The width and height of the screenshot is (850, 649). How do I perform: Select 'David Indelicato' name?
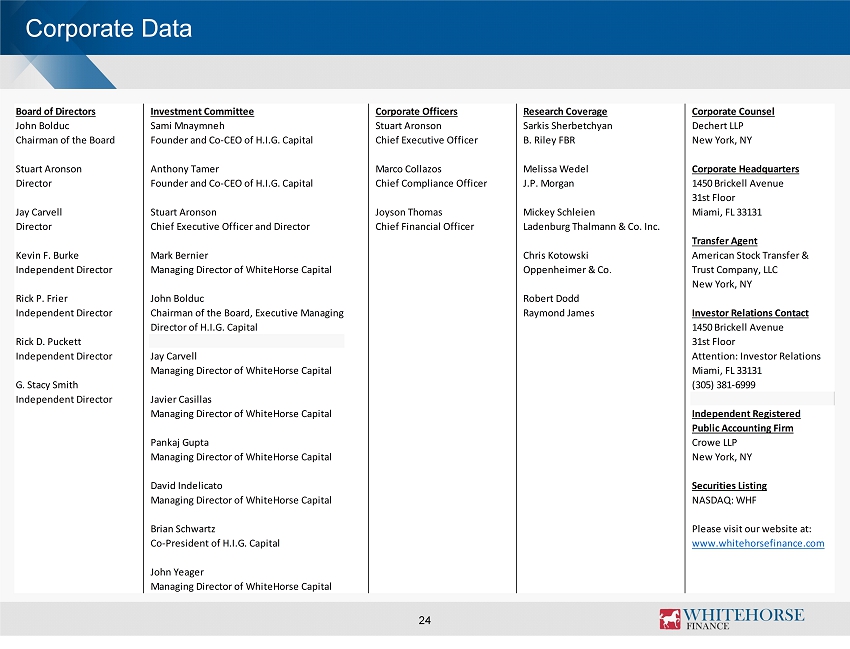tap(186, 486)
